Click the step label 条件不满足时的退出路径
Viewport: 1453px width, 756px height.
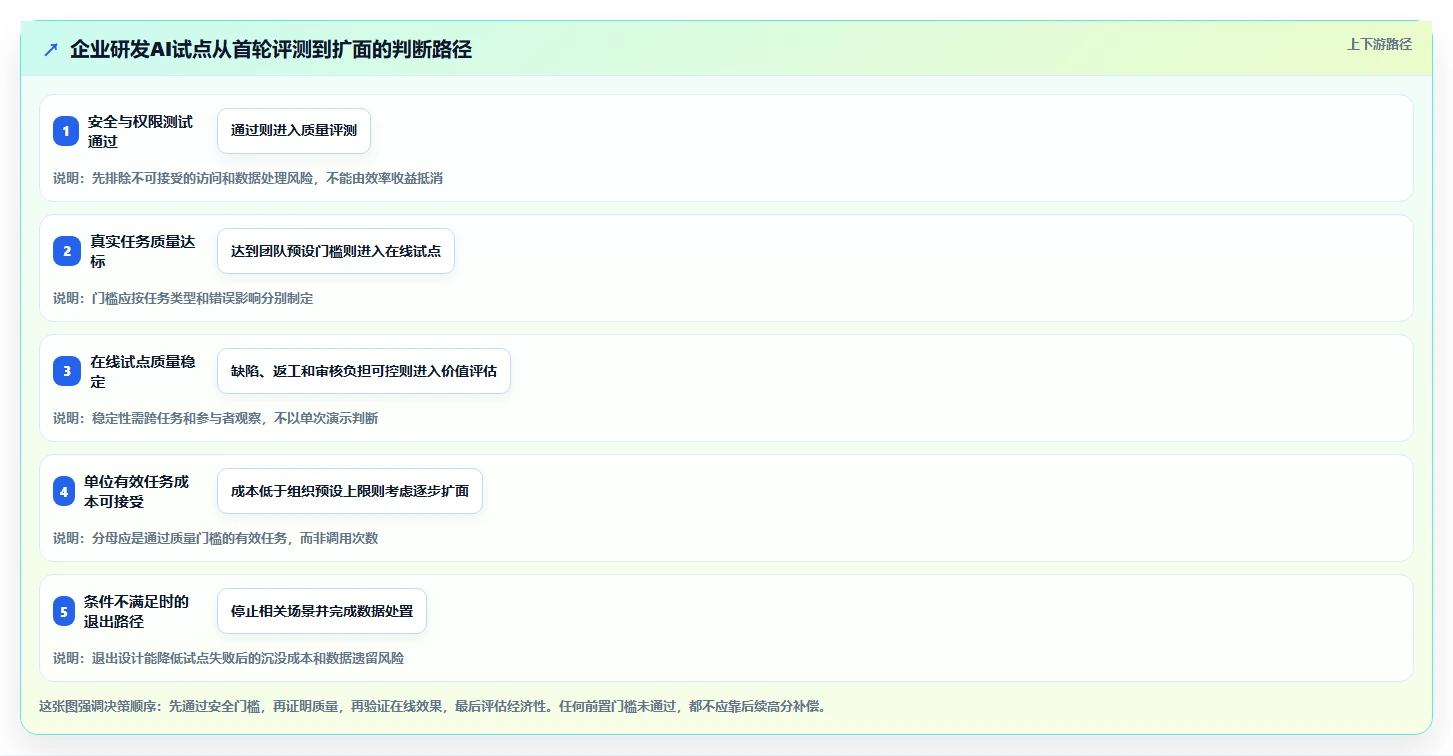pyautogui.click(x=136, y=611)
